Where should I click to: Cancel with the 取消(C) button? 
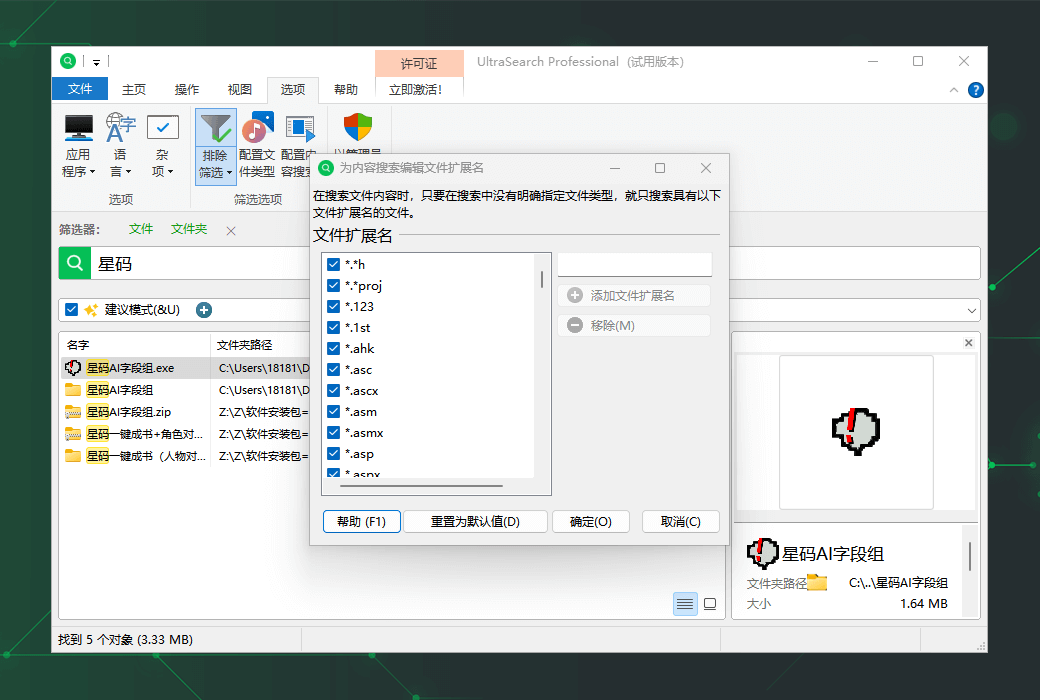681,522
